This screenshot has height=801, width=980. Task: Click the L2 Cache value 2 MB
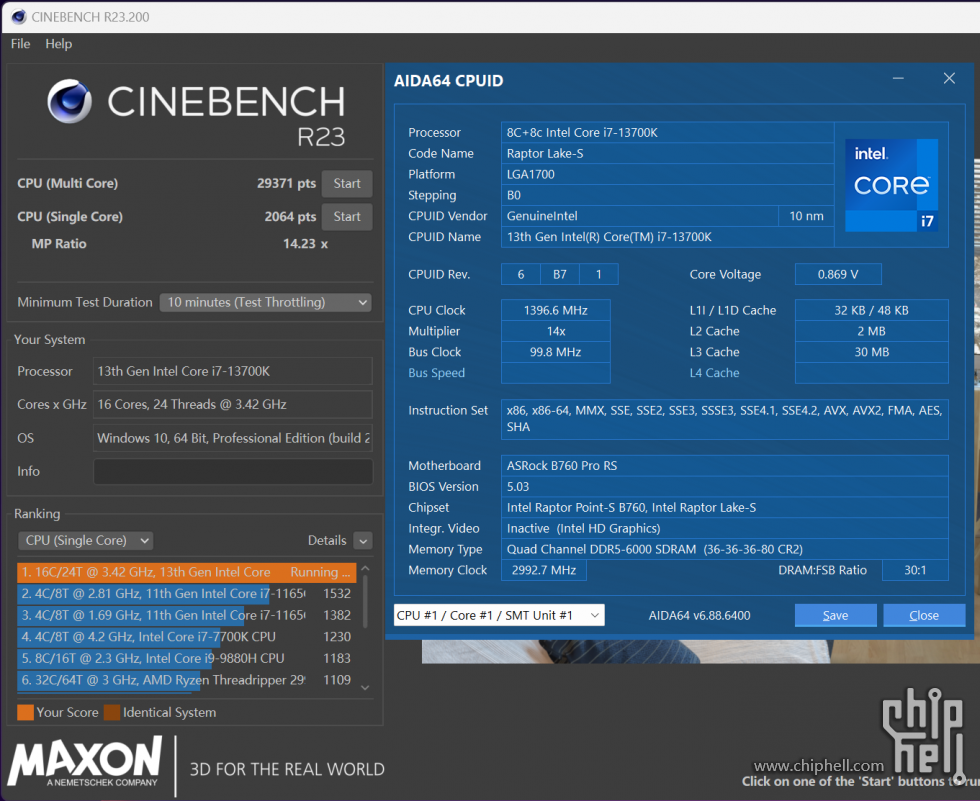click(871, 331)
